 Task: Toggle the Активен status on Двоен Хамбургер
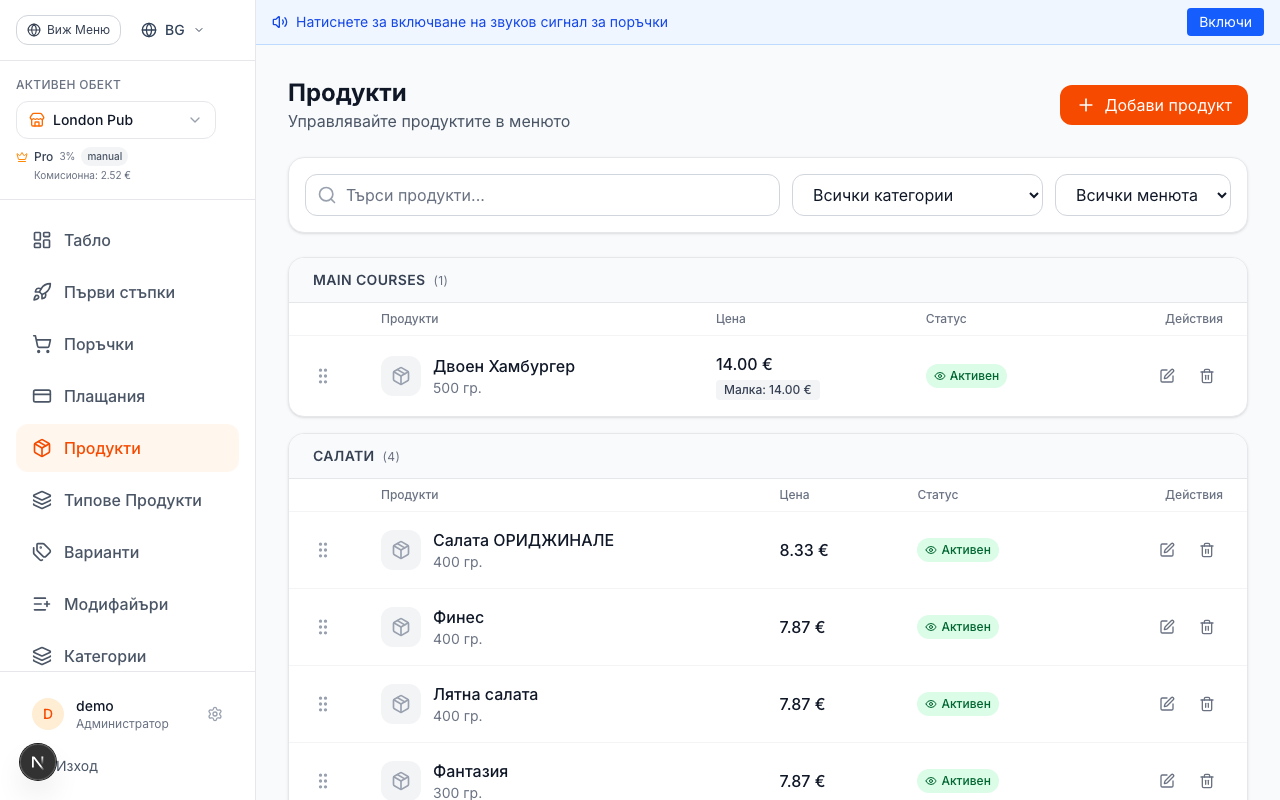[x=966, y=375]
